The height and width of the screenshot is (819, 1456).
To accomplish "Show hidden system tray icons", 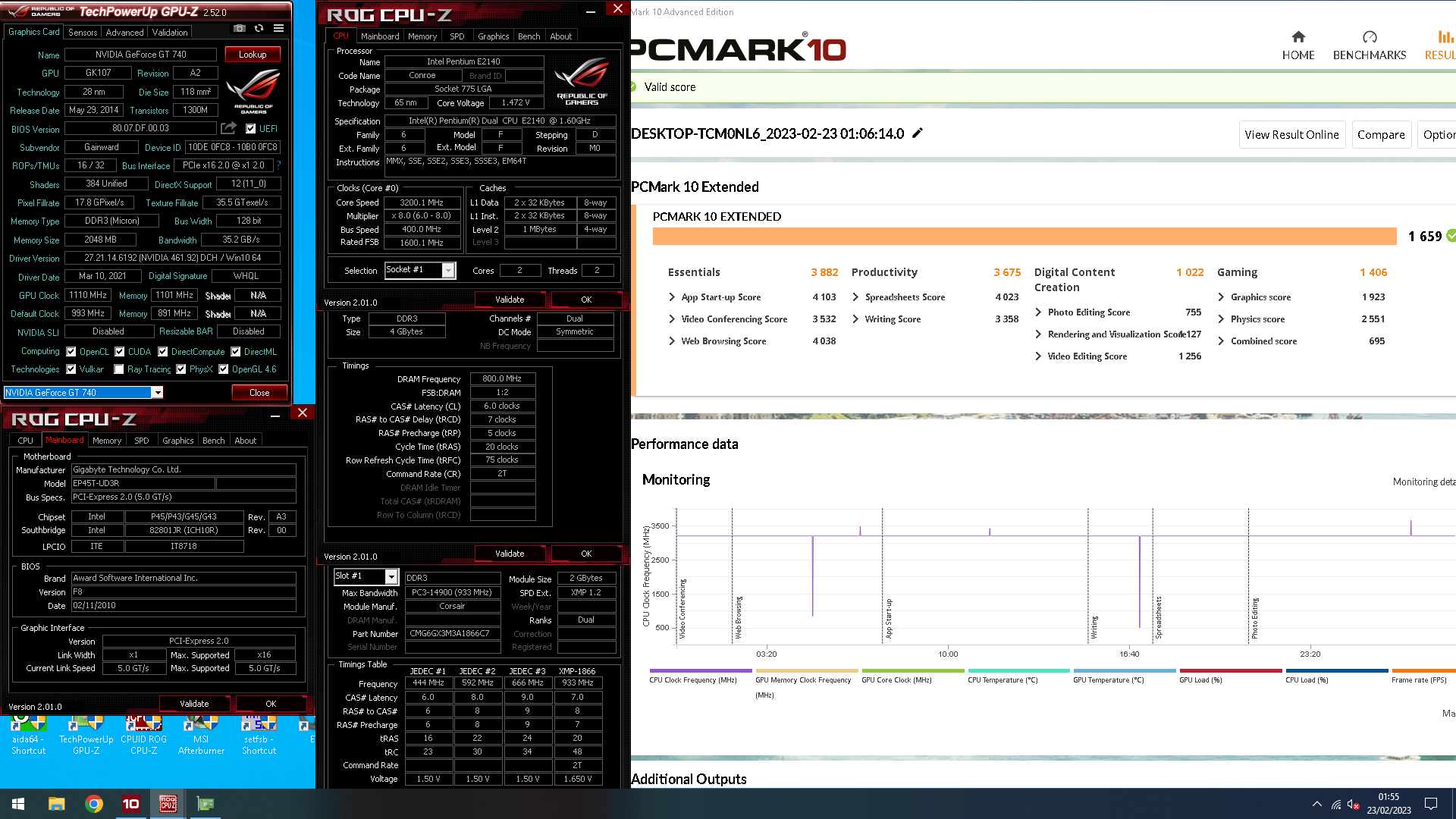I will point(1317,804).
